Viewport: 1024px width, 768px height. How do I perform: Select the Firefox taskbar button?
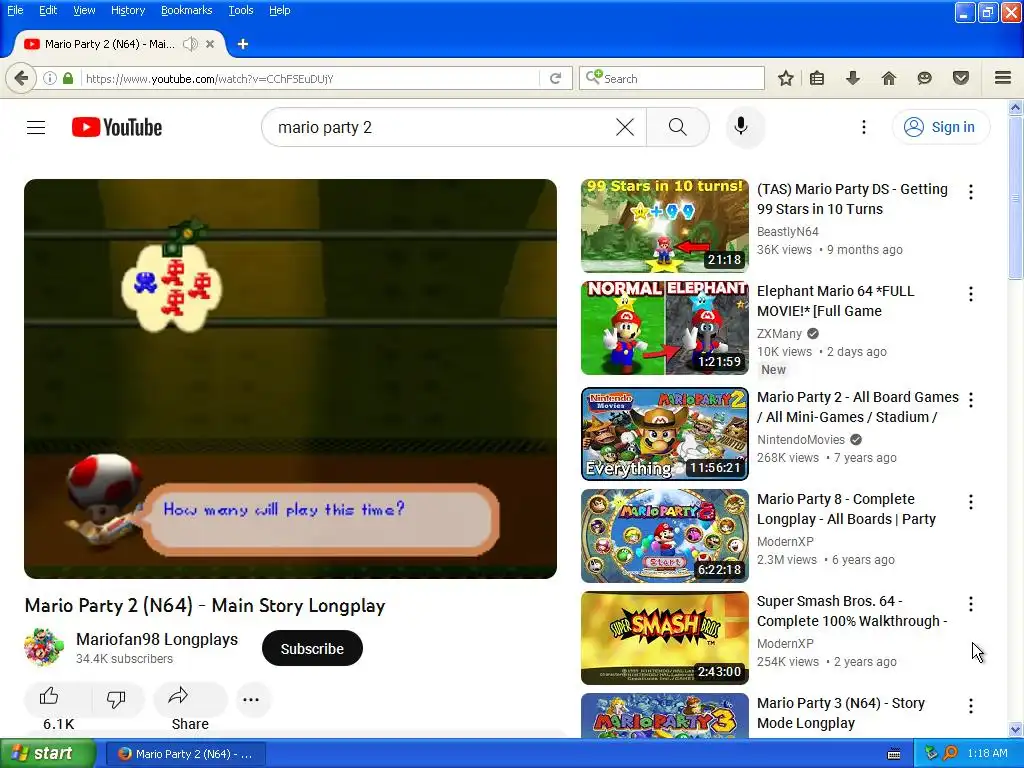pos(186,754)
